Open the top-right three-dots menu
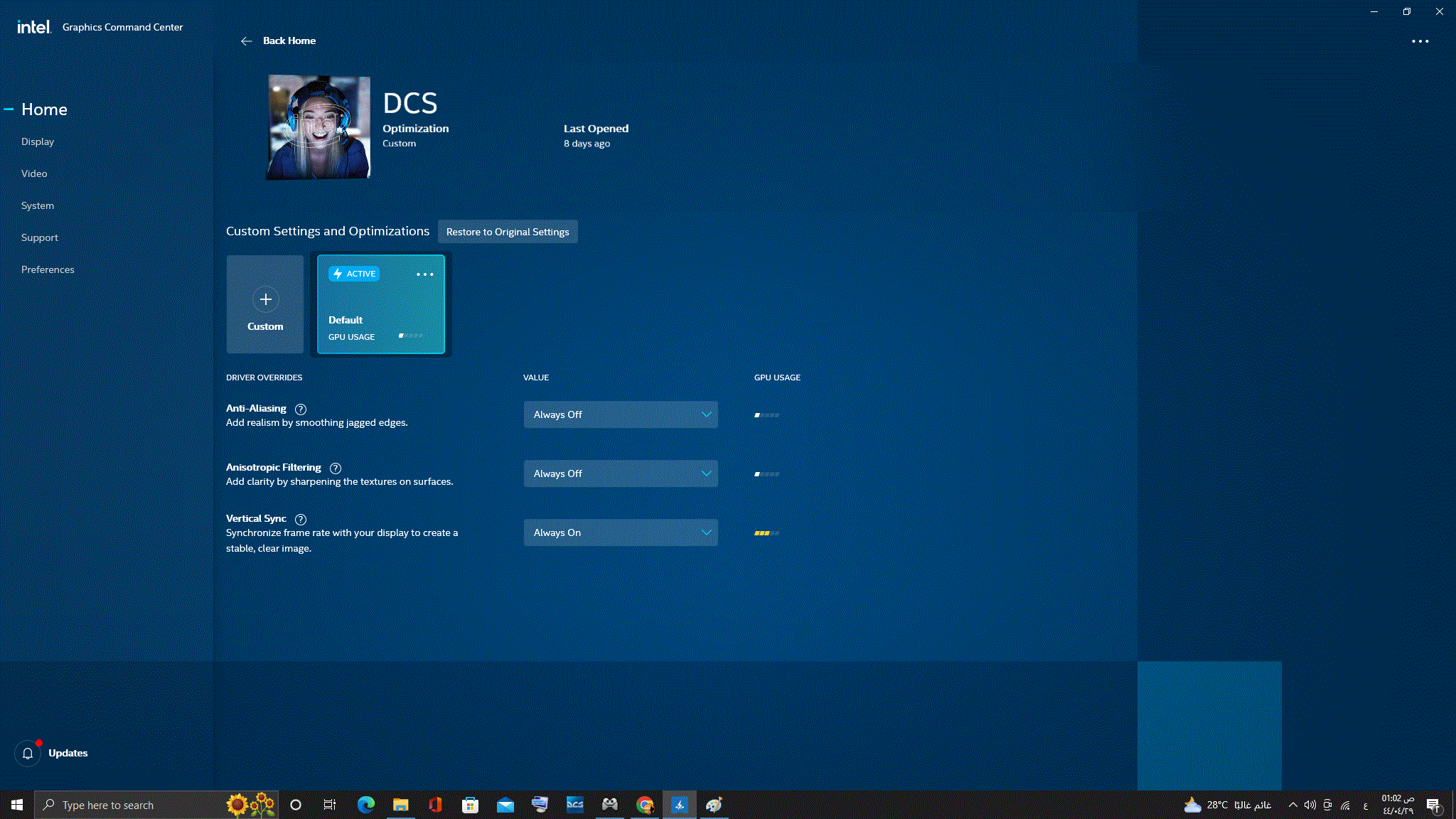This screenshot has width=1456, height=819. point(1420,41)
